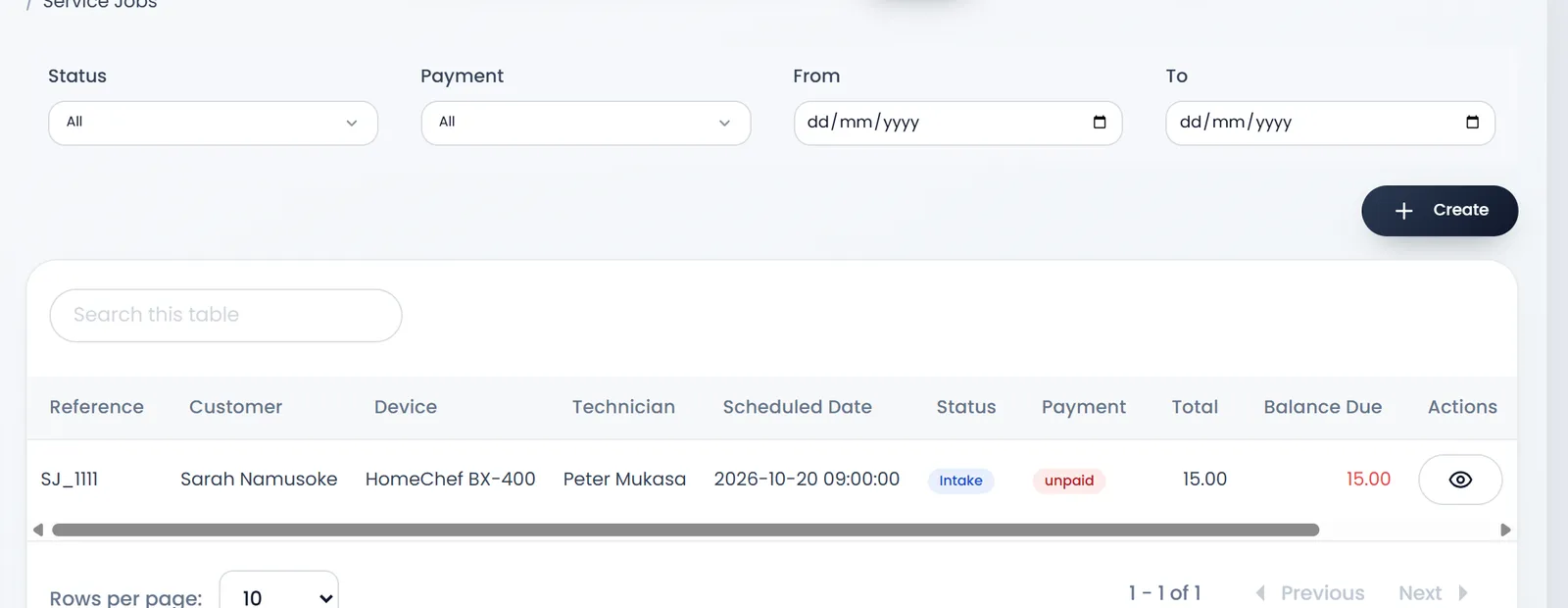This screenshot has height=608, width=1568.
Task: Create a new service job
Action: click(1440, 211)
